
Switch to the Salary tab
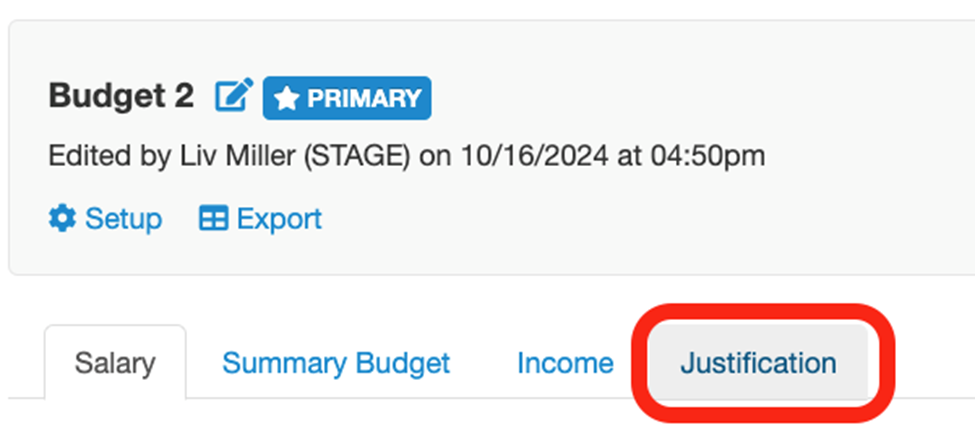(x=115, y=362)
